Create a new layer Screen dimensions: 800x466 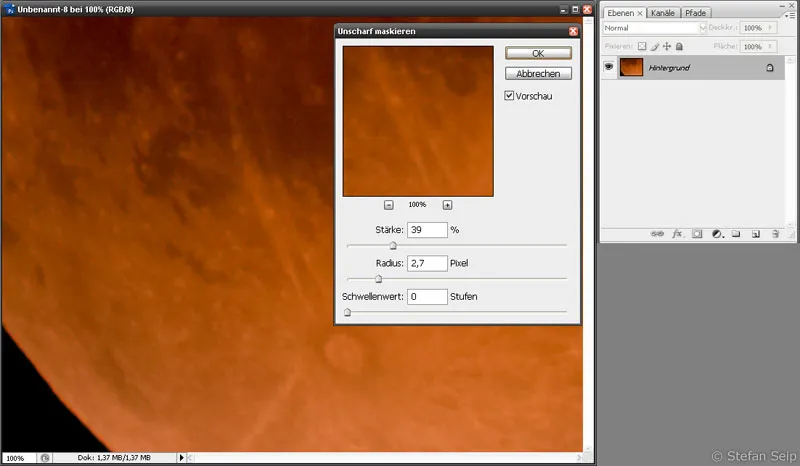click(x=756, y=234)
